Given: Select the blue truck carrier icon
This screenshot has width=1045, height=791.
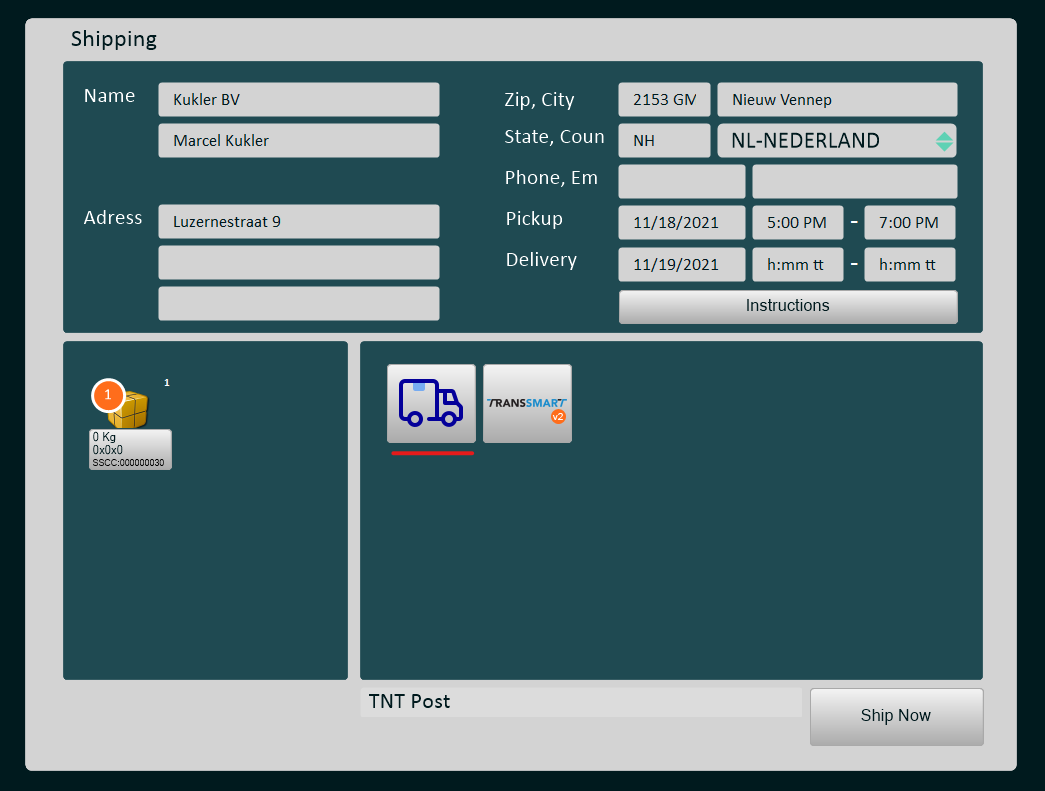Looking at the screenshot, I should point(431,403).
